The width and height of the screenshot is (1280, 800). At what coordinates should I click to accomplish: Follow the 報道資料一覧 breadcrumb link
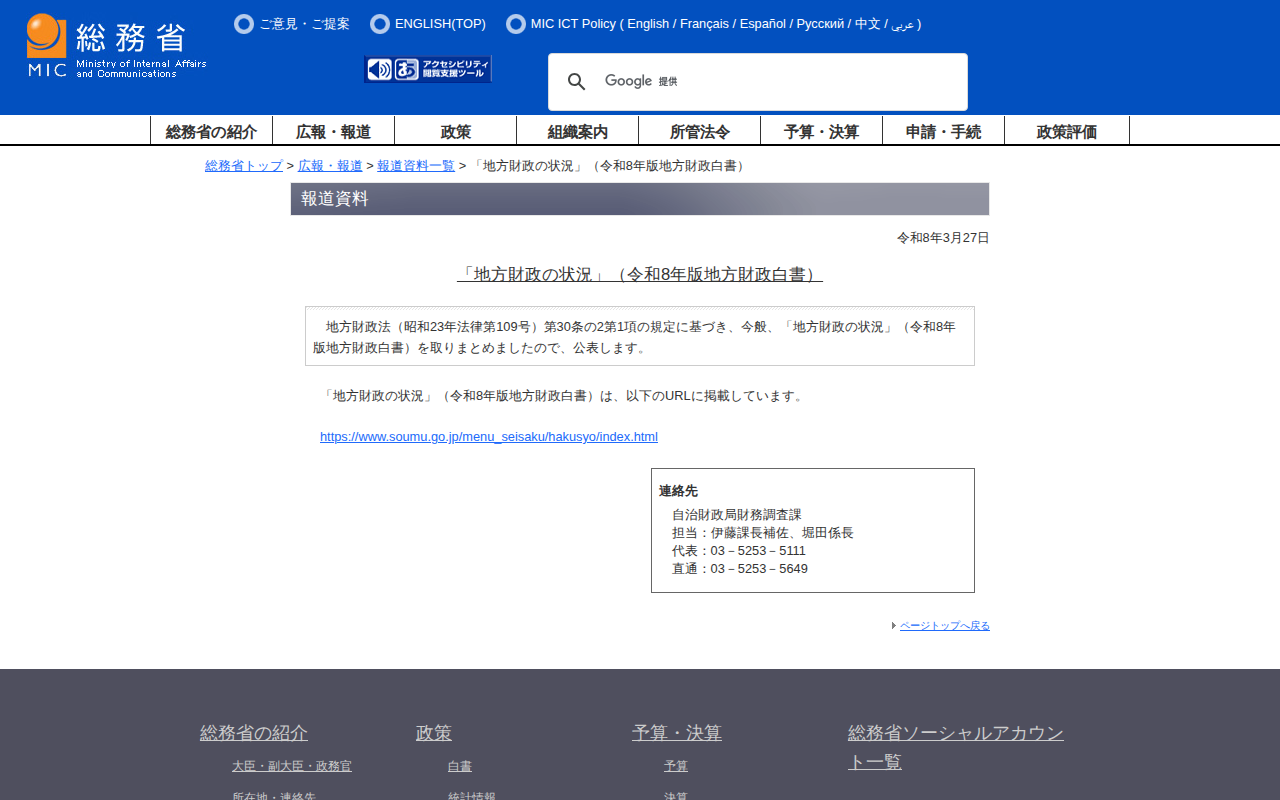[x=415, y=166]
